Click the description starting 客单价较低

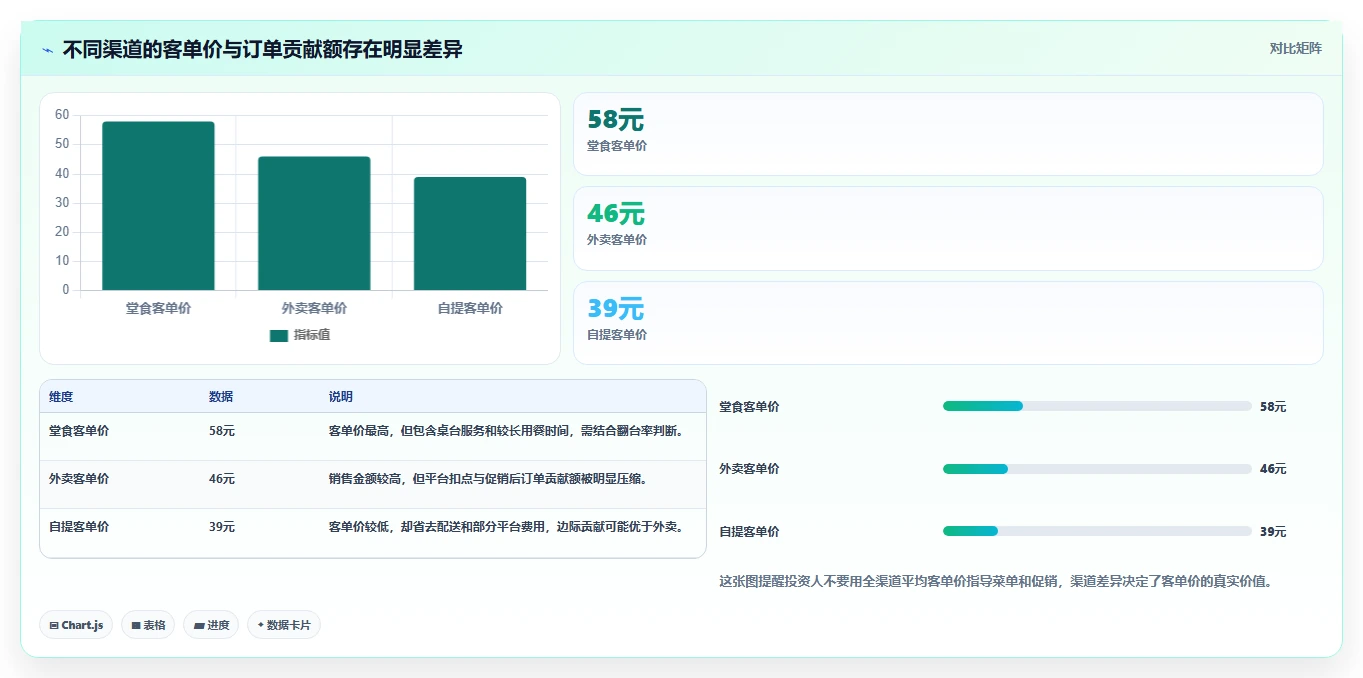click(508, 527)
